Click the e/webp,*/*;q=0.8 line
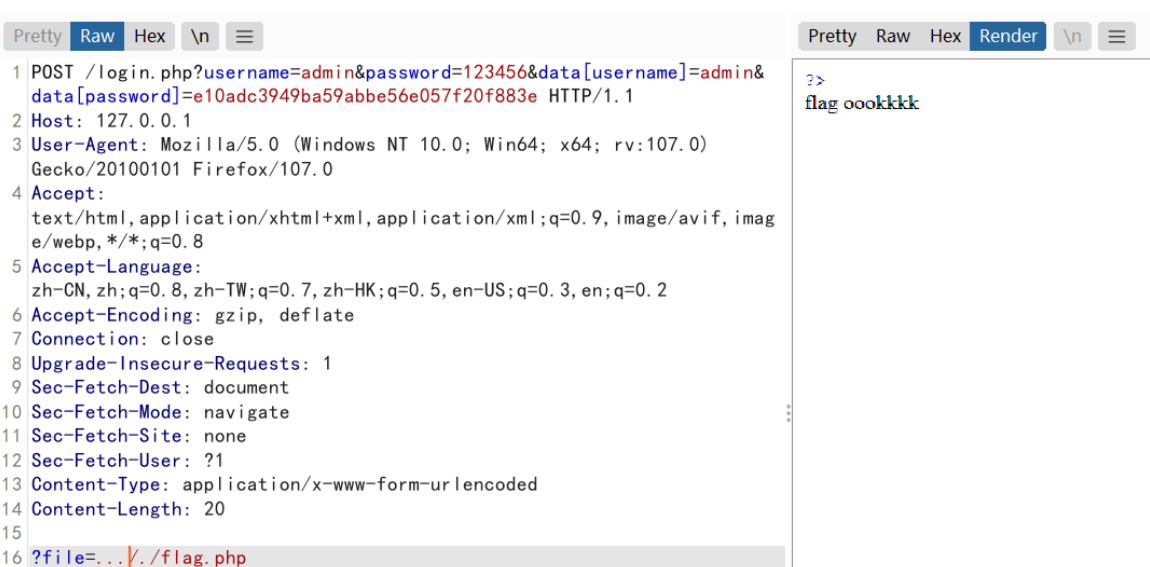1150x567 pixels. coord(117,242)
